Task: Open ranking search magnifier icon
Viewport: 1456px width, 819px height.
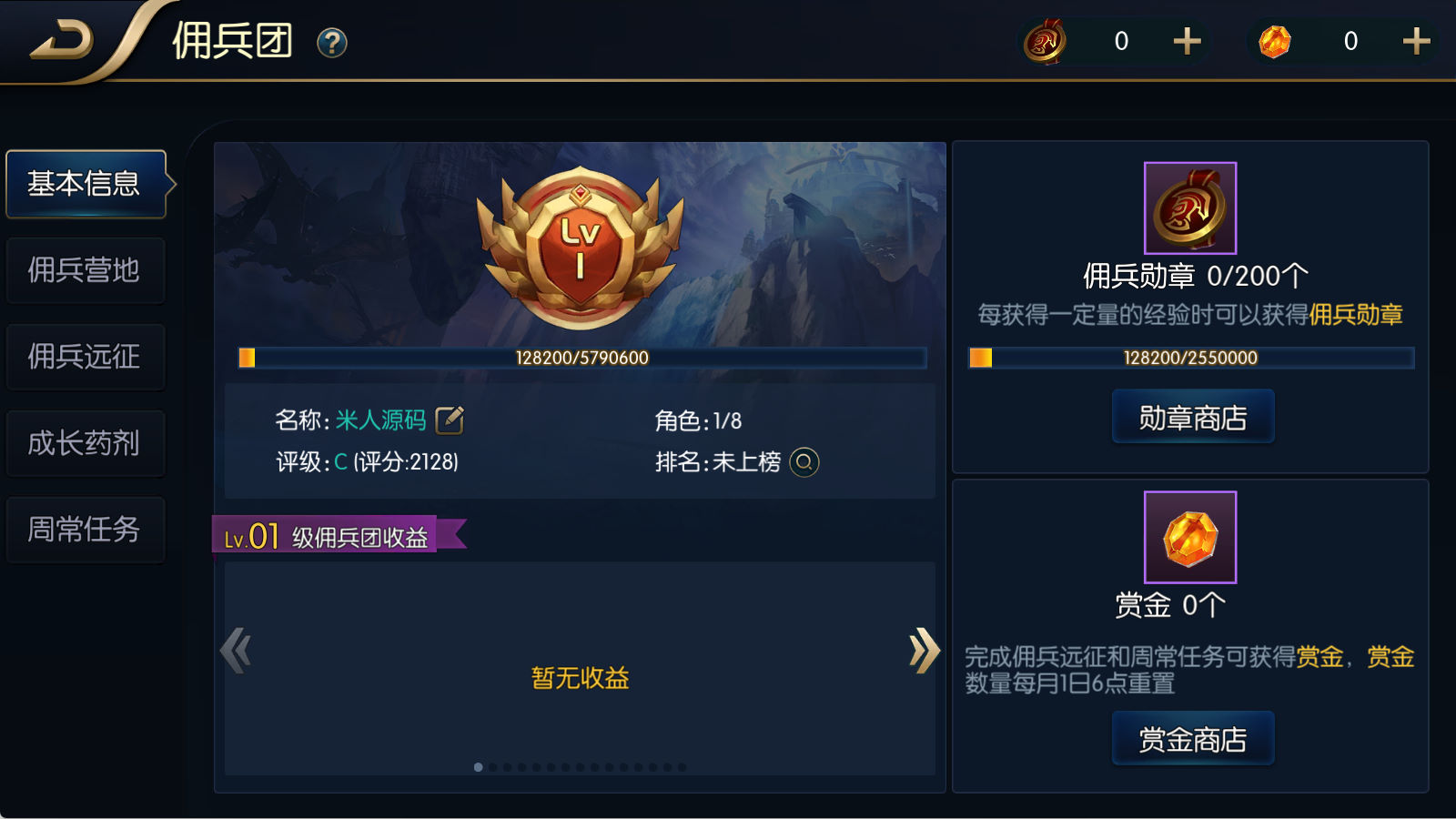Action: pyautogui.click(x=804, y=462)
